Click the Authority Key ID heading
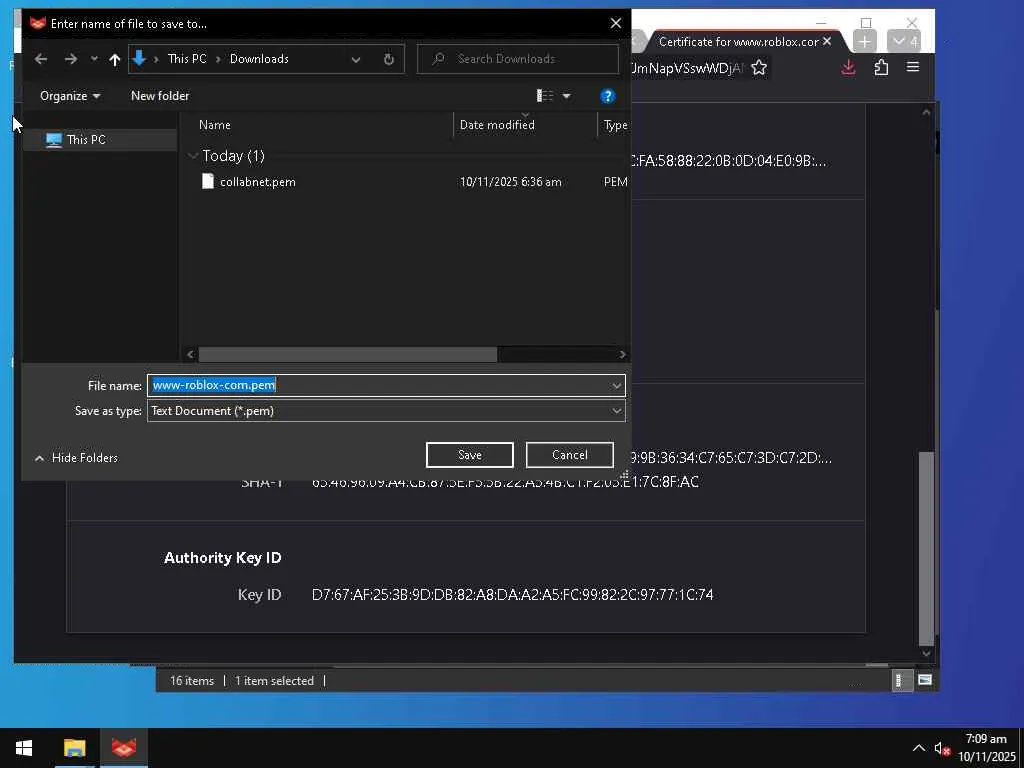Image resolution: width=1024 pixels, height=768 pixels. pos(223,558)
